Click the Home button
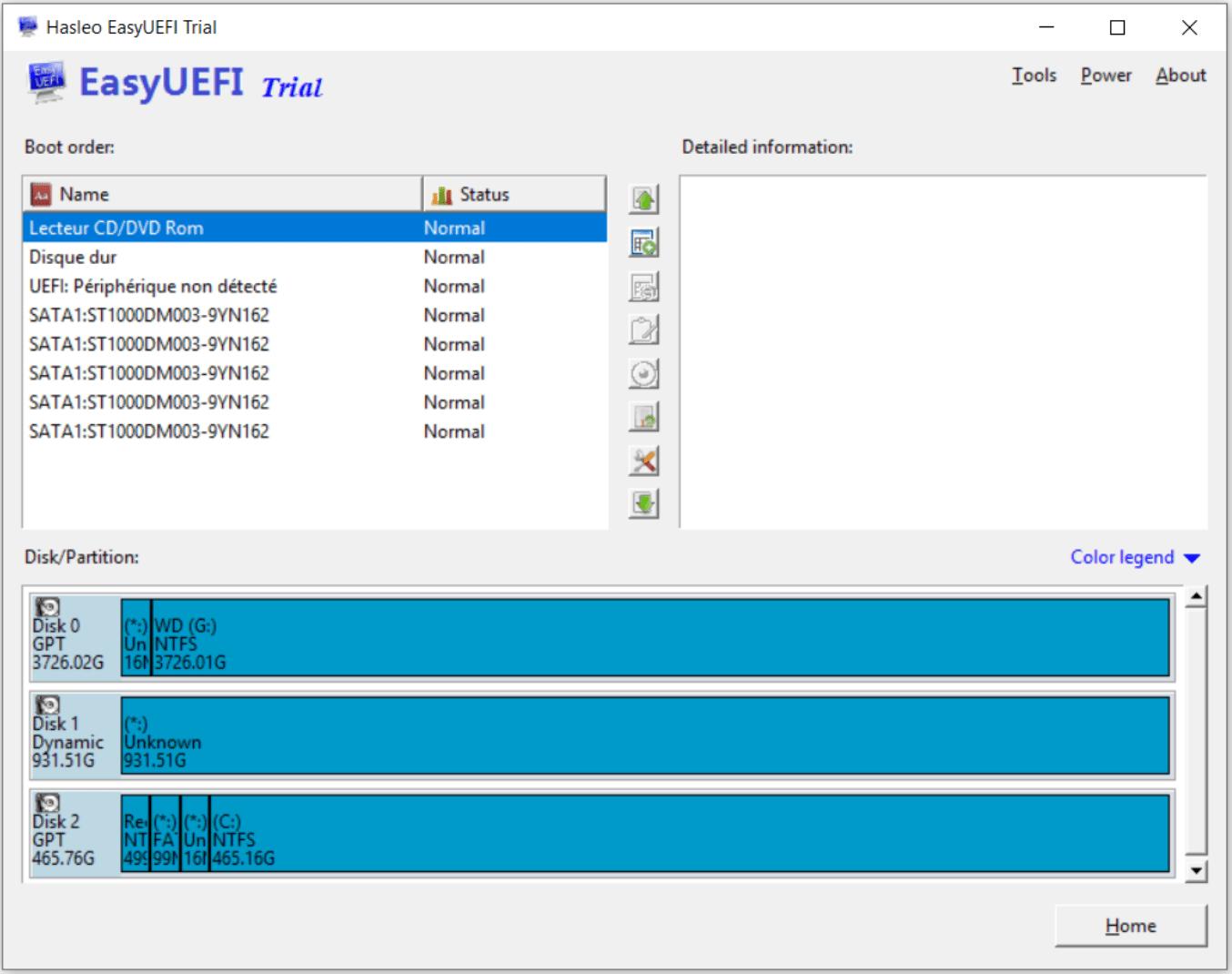 1131,926
